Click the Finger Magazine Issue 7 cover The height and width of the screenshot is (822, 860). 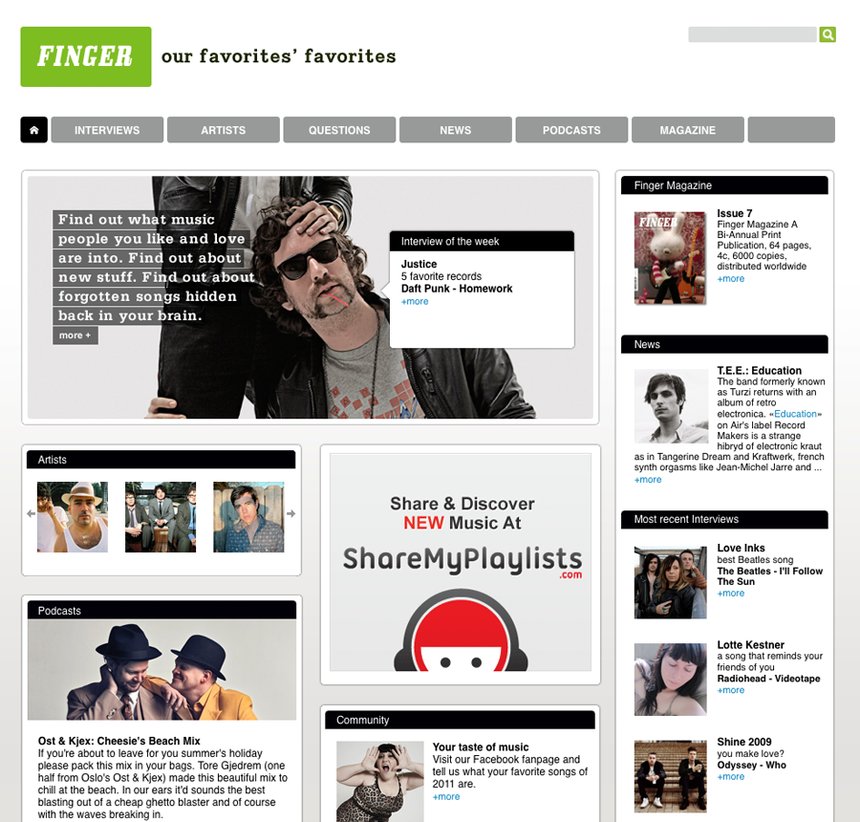[670, 258]
